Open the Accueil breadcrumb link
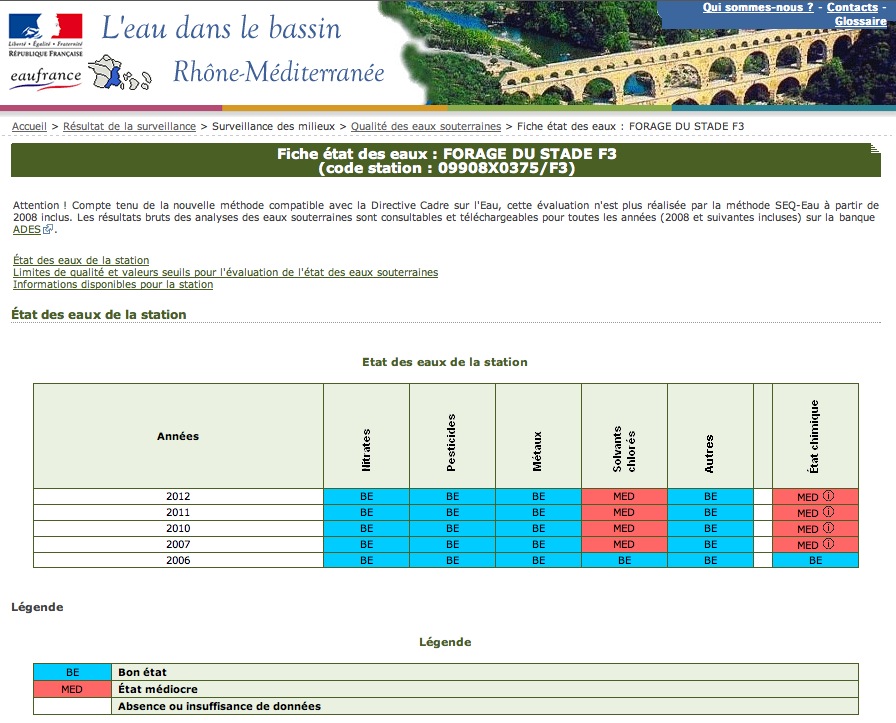896x723 pixels. click(29, 126)
